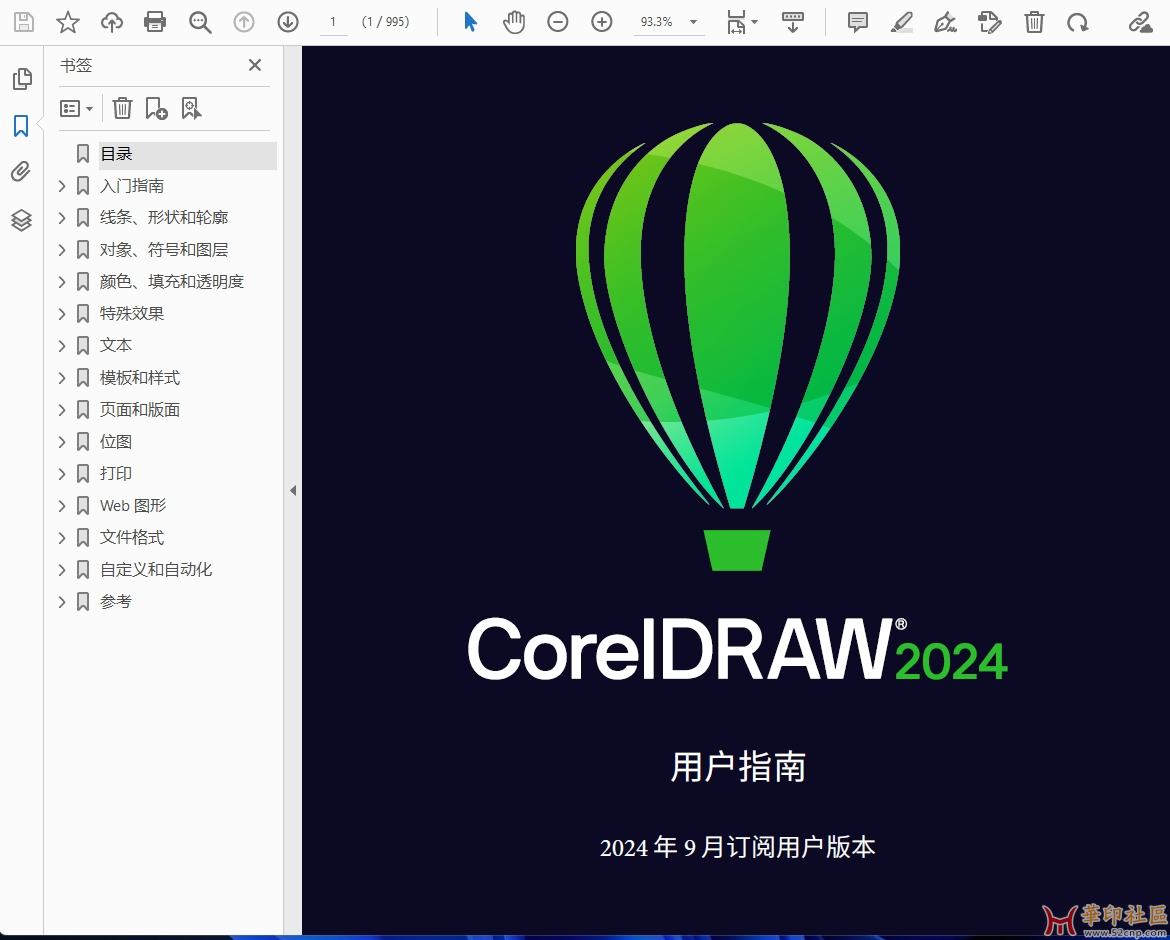Image resolution: width=1170 pixels, height=940 pixels.
Task: Click the add new bookmark icon
Action: click(x=156, y=108)
